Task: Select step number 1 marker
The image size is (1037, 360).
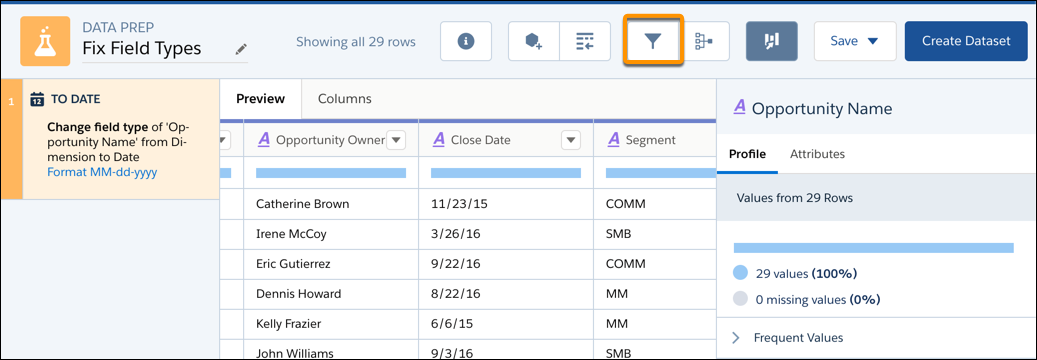Action: click(11, 139)
